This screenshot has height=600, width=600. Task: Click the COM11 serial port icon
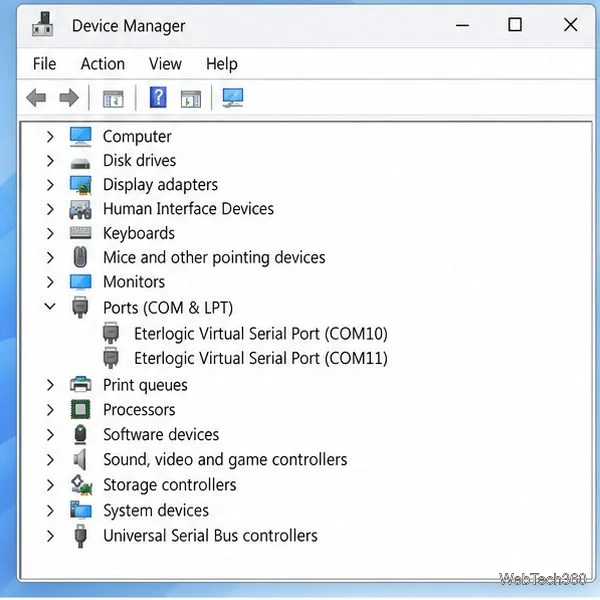pos(111,358)
